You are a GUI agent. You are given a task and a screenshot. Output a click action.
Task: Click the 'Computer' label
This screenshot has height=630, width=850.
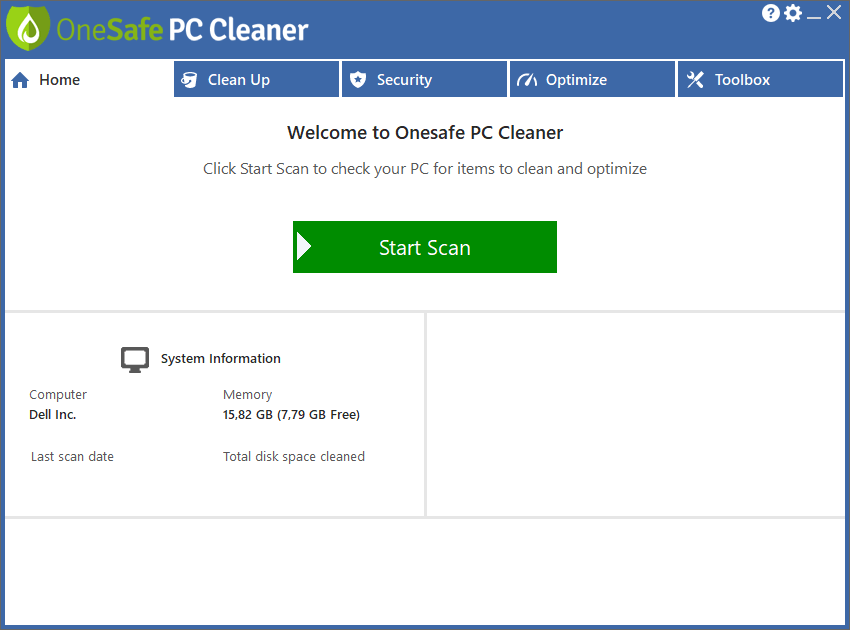[x=58, y=395]
